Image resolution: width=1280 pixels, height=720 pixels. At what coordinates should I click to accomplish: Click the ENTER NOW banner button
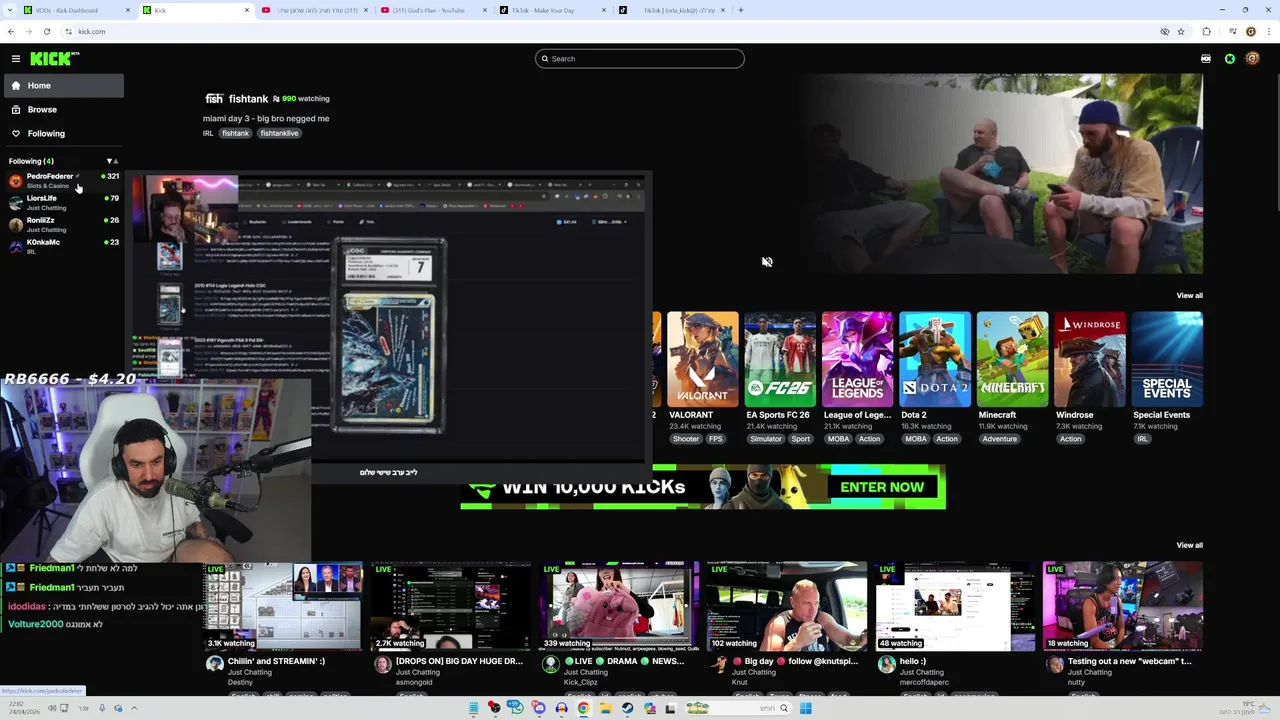(882, 487)
